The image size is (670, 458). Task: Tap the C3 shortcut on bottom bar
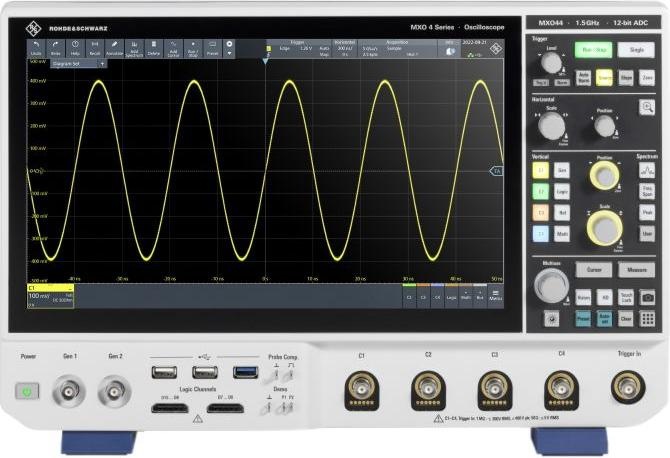(x=423, y=296)
